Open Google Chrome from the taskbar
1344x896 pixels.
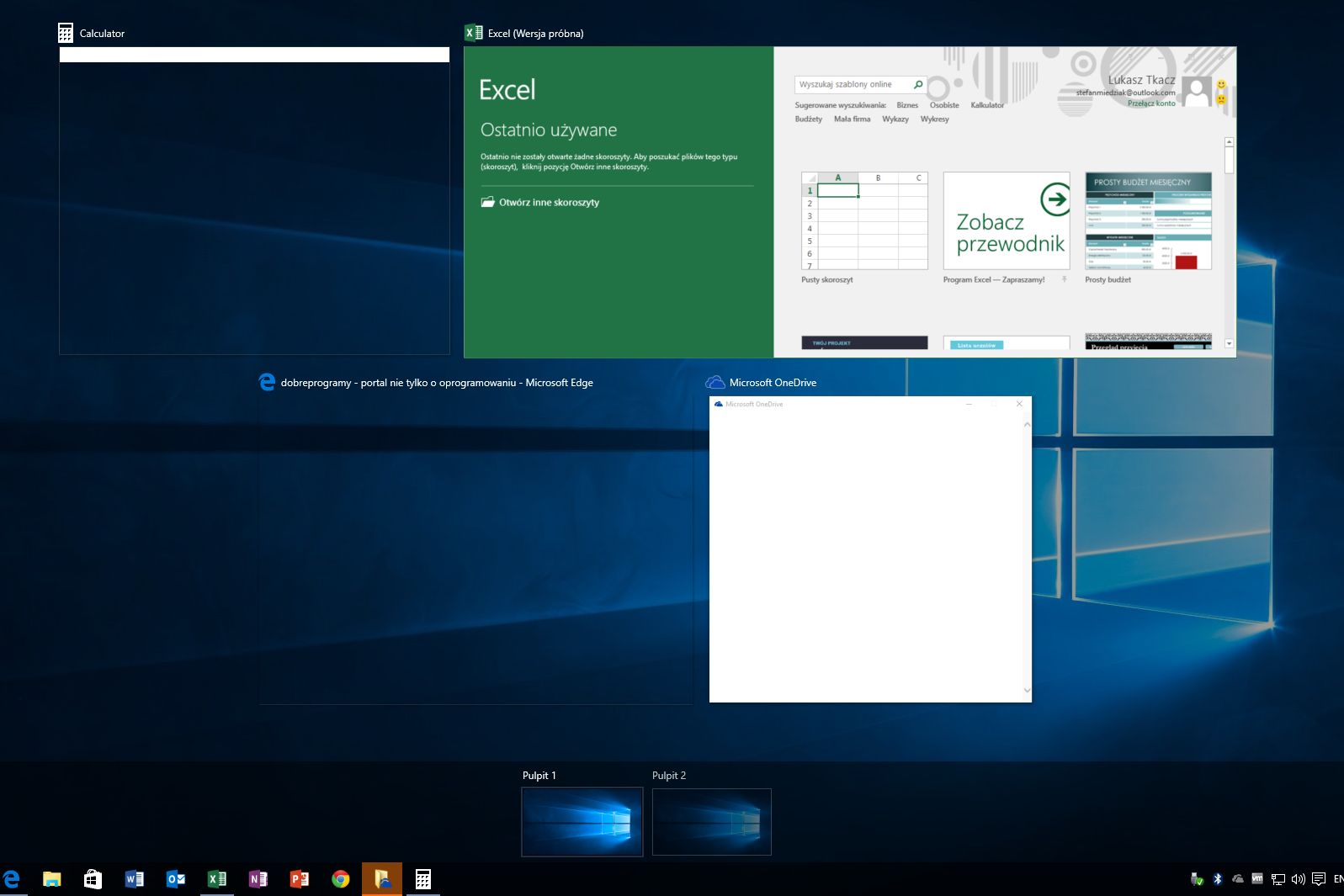(340, 879)
